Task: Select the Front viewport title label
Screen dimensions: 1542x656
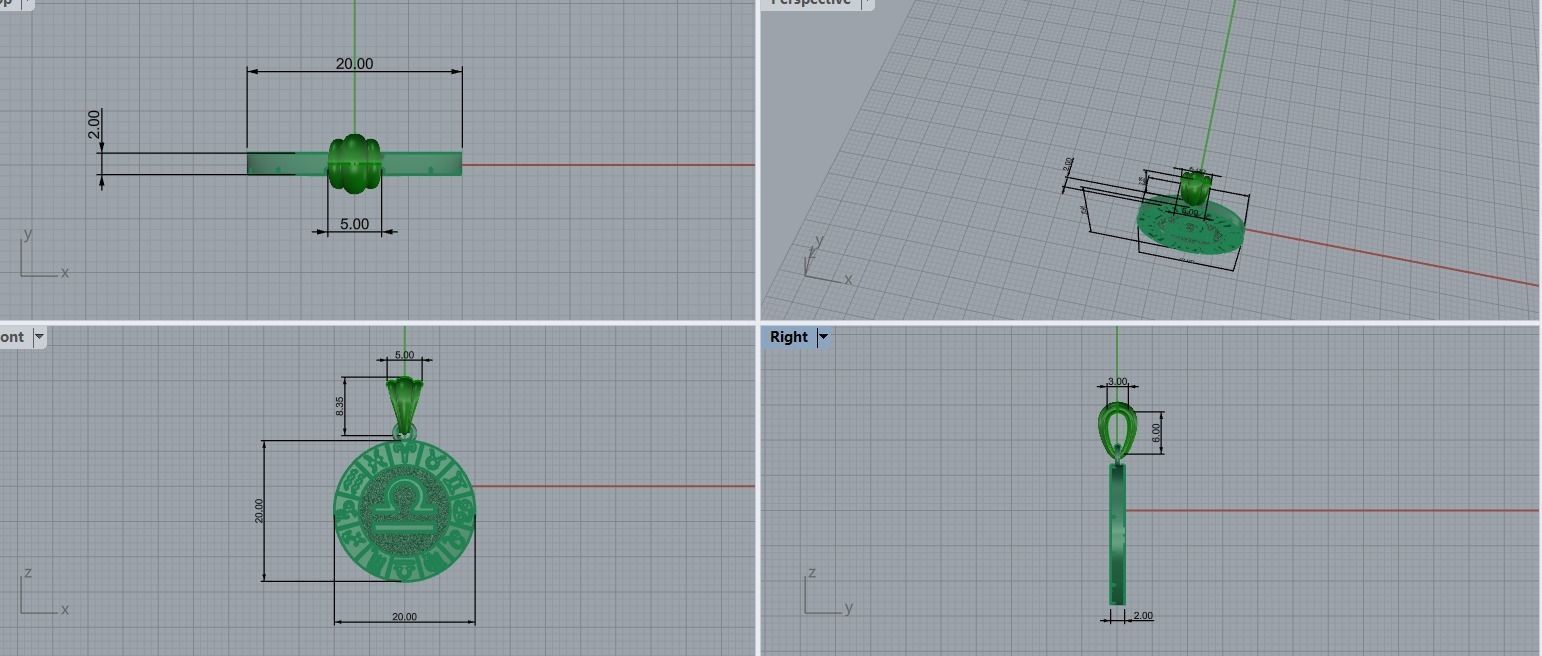Action: [x=12, y=337]
